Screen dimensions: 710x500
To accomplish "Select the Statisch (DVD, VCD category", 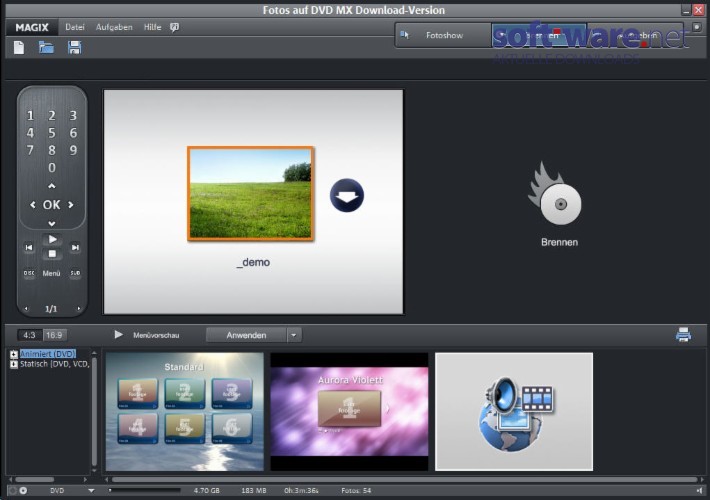I will click(55, 364).
